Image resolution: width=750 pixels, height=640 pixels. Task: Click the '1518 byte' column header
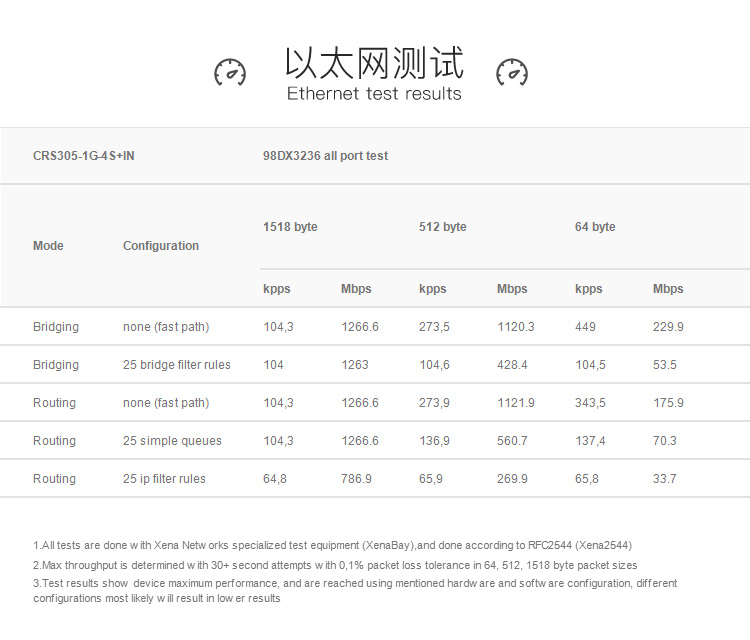coord(290,227)
